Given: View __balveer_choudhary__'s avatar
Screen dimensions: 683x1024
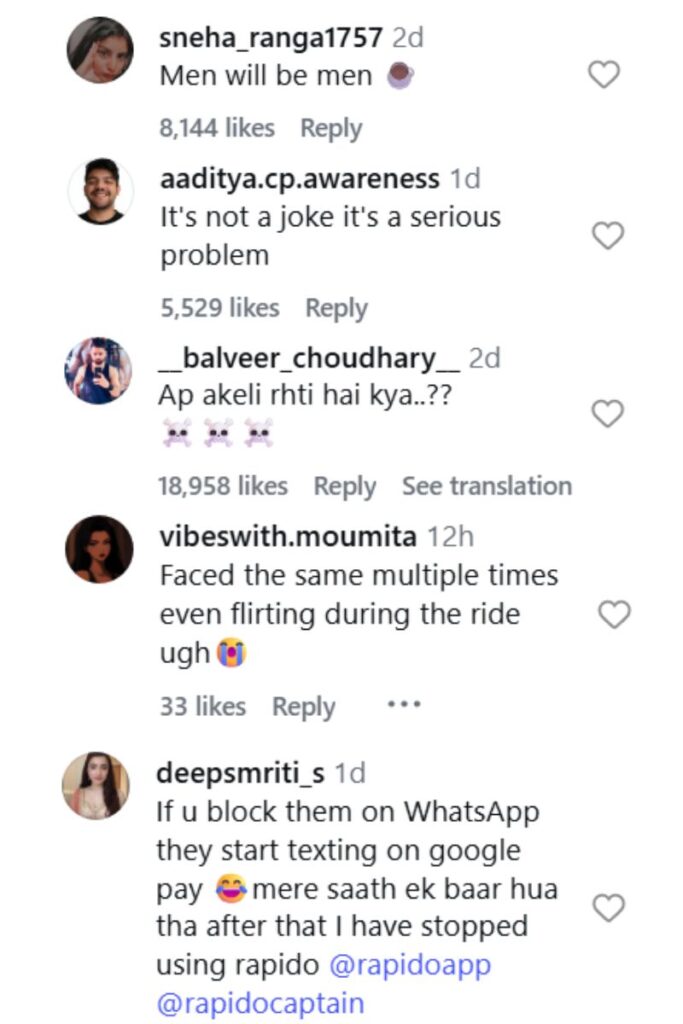Looking at the screenshot, I should (100, 370).
